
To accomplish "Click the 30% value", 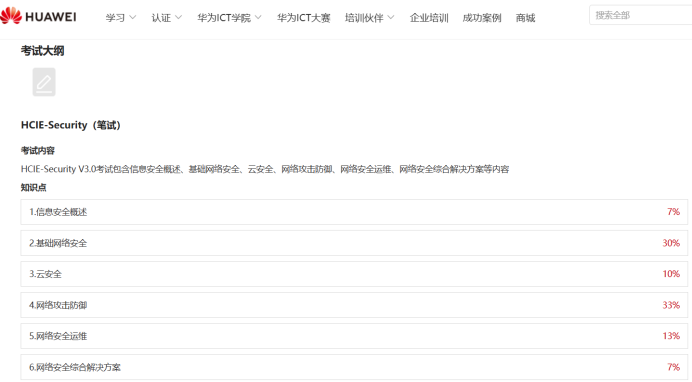I will [671, 243].
